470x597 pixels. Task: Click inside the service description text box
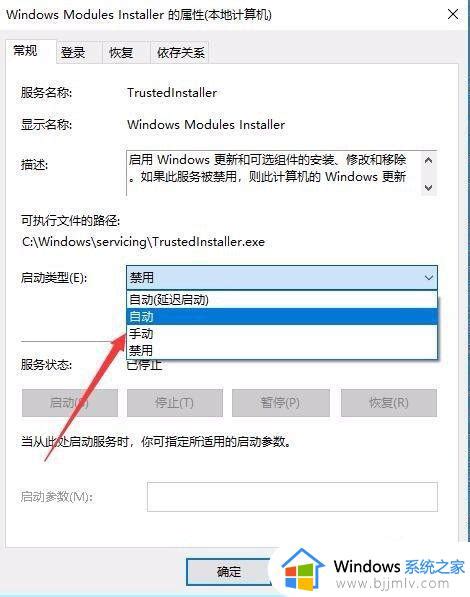(x=274, y=173)
